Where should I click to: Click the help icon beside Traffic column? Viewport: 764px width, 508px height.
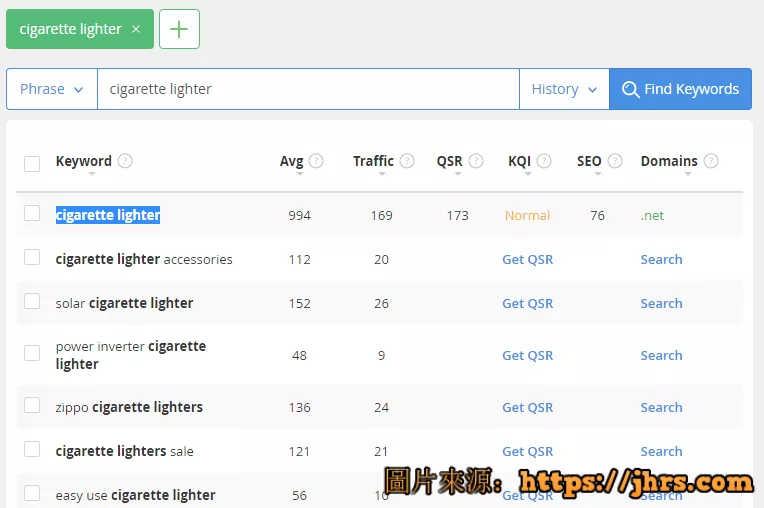pos(407,161)
